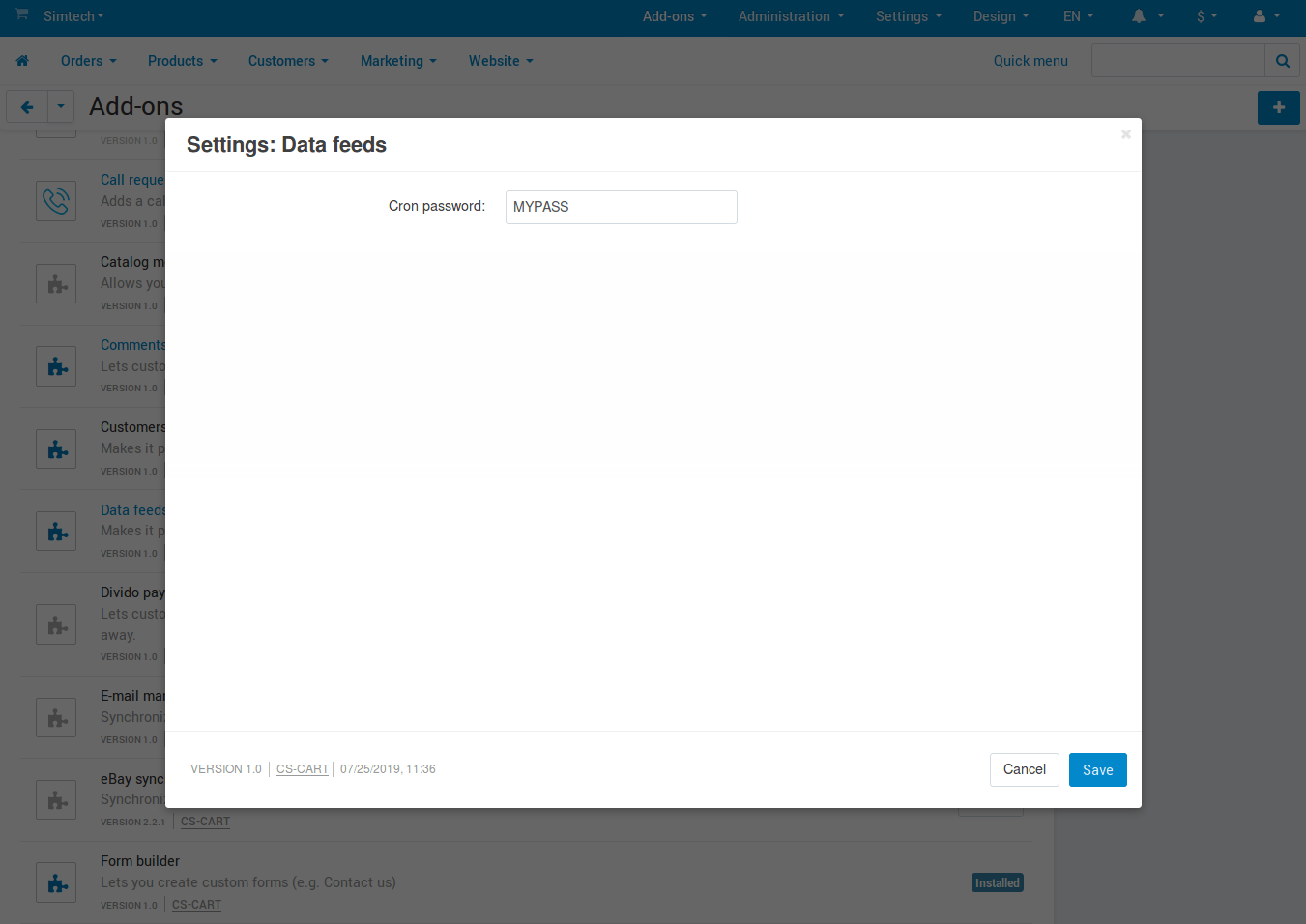Viewport: 1306px width, 924px height.
Task: Click the search magnifier icon
Action: tap(1282, 60)
